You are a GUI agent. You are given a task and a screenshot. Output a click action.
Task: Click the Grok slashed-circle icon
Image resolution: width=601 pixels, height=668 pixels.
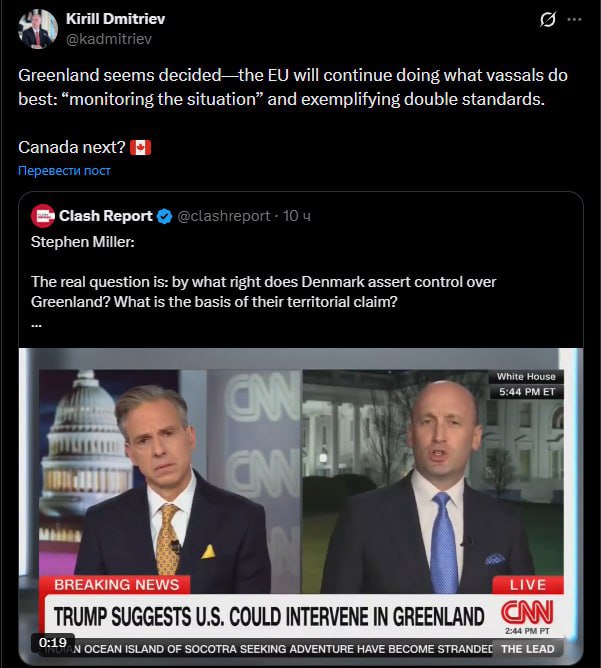tap(547, 19)
